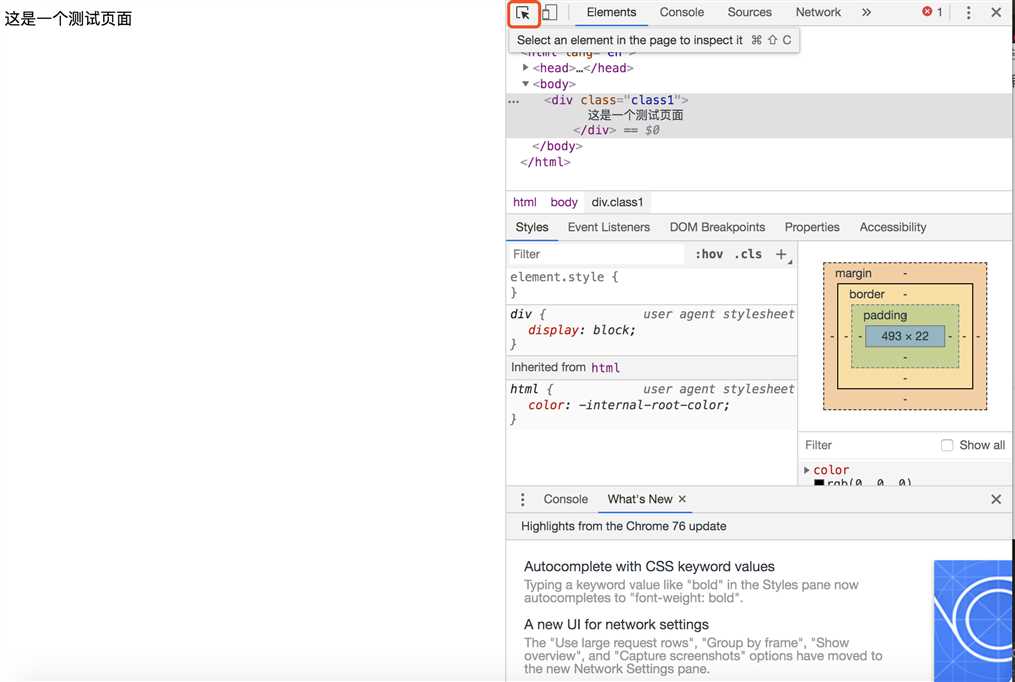Click the element.style rule selector

click(x=557, y=277)
